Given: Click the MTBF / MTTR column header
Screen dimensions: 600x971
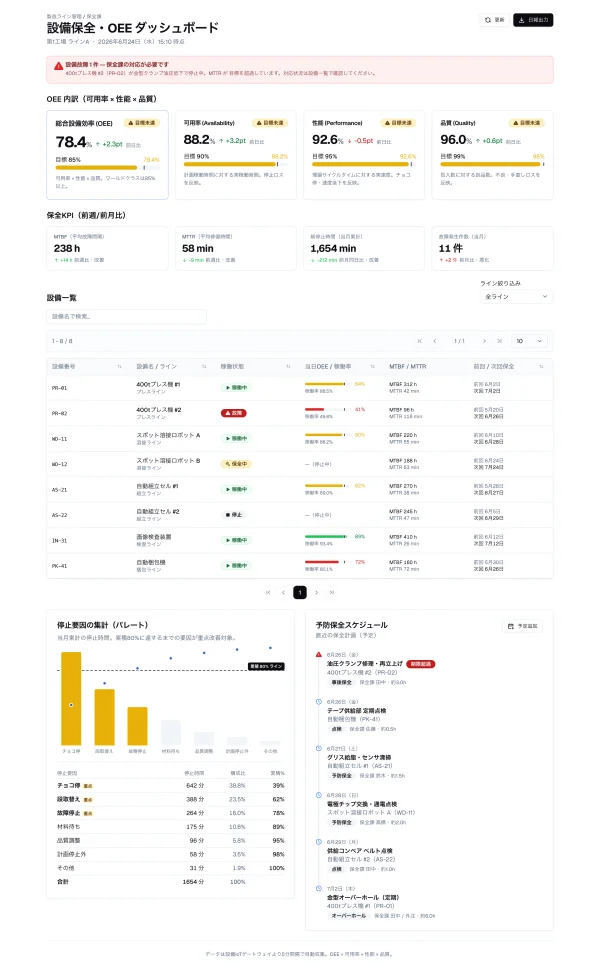Looking at the screenshot, I should click(x=407, y=367).
